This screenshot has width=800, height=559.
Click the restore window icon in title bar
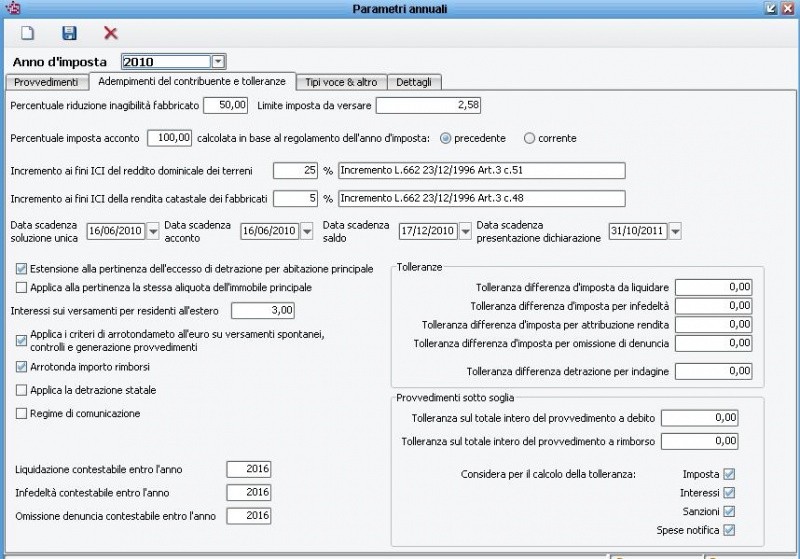[771, 8]
